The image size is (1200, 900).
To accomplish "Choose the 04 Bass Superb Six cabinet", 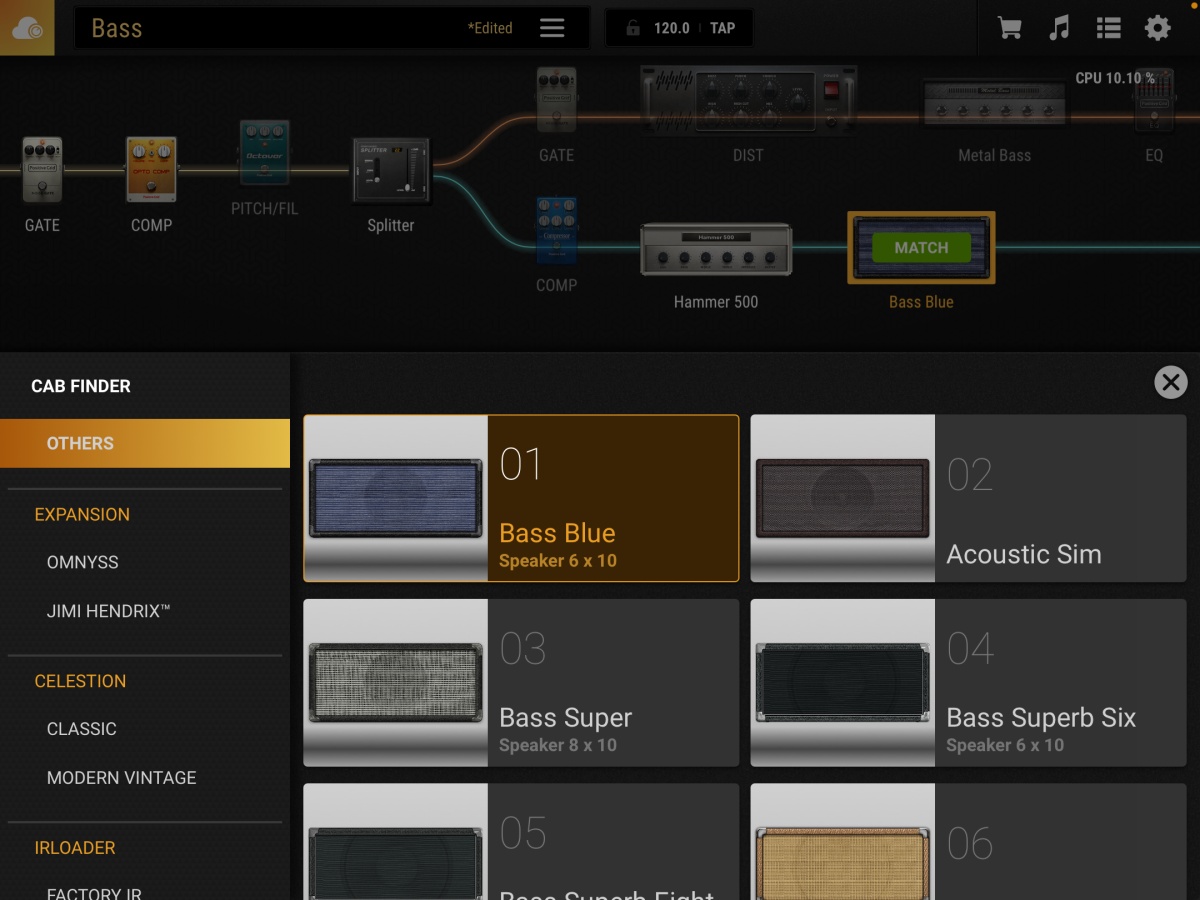I will coord(968,683).
